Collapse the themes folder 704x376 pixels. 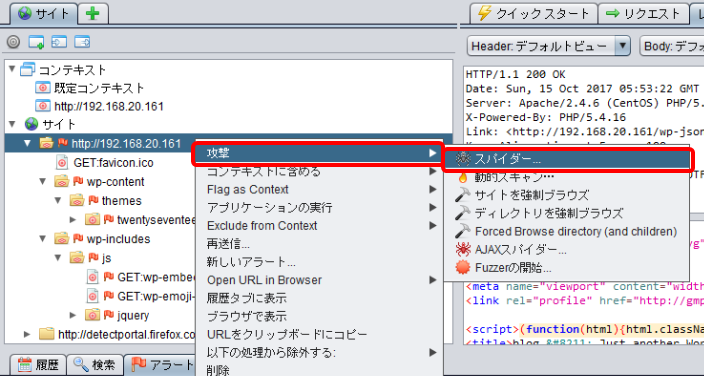[x=58, y=200]
